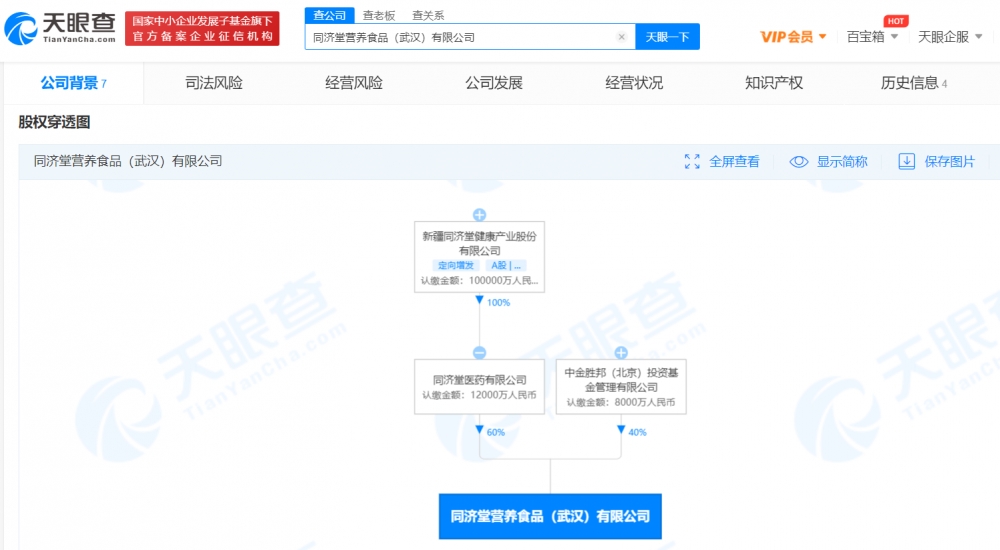Click the company title in the chart header
The image size is (1000, 550).
point(128,161)
